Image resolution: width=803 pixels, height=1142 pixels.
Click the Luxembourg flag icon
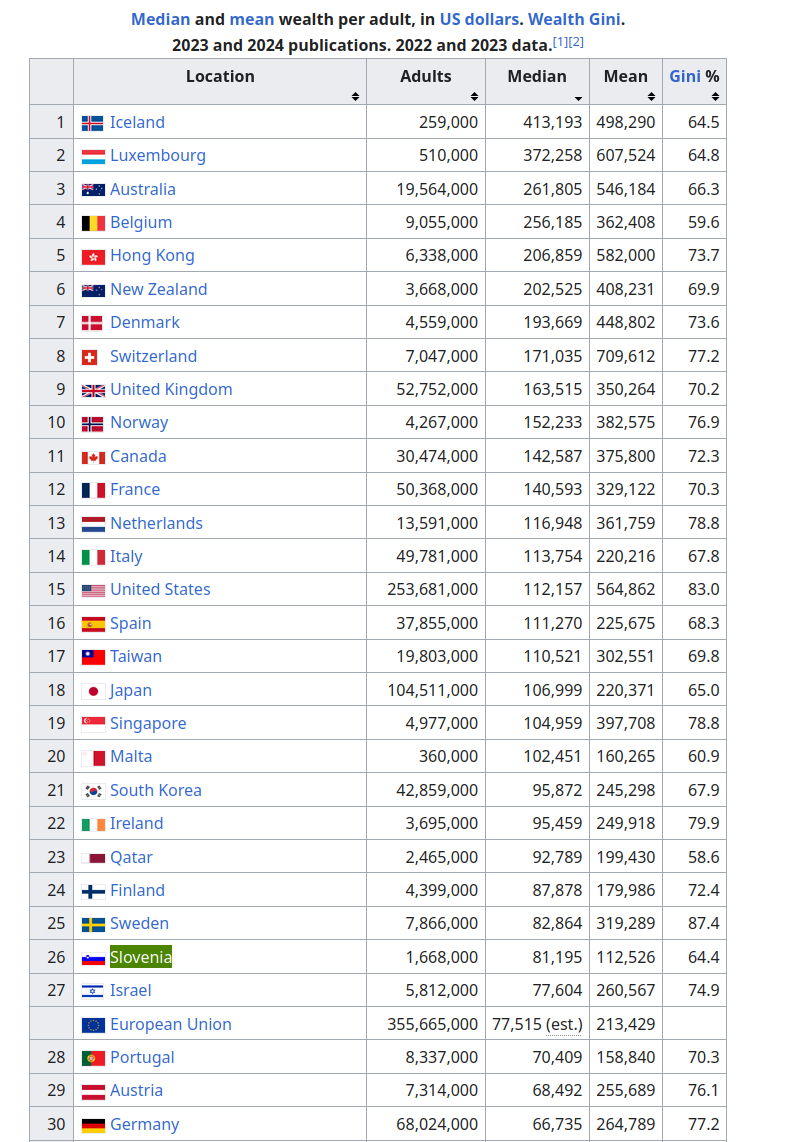(92, 157)
